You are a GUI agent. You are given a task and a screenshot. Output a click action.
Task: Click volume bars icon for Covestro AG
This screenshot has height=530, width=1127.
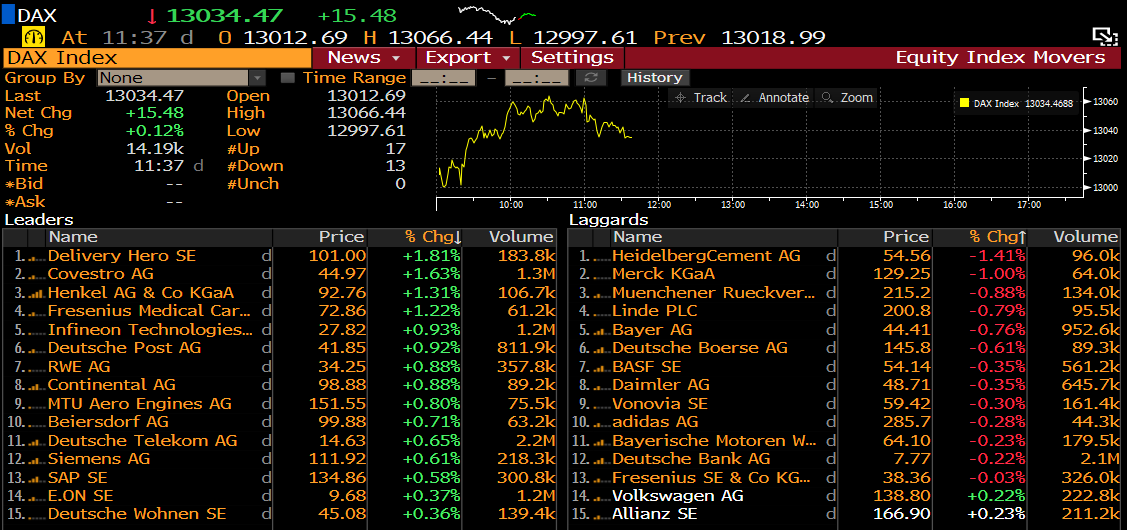(x=37, y=275)
